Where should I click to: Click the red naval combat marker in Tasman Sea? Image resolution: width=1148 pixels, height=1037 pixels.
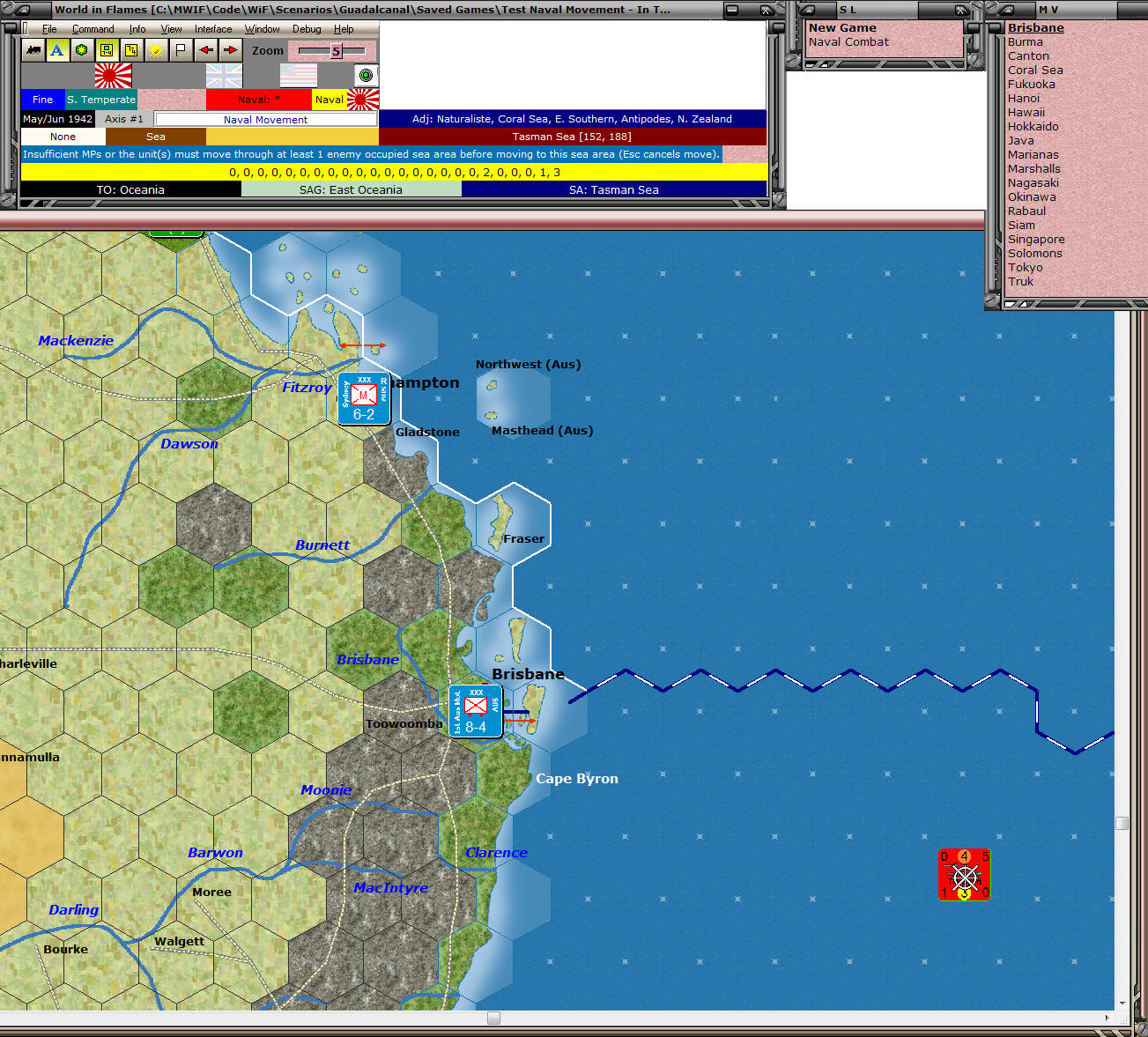click(965, 875)
